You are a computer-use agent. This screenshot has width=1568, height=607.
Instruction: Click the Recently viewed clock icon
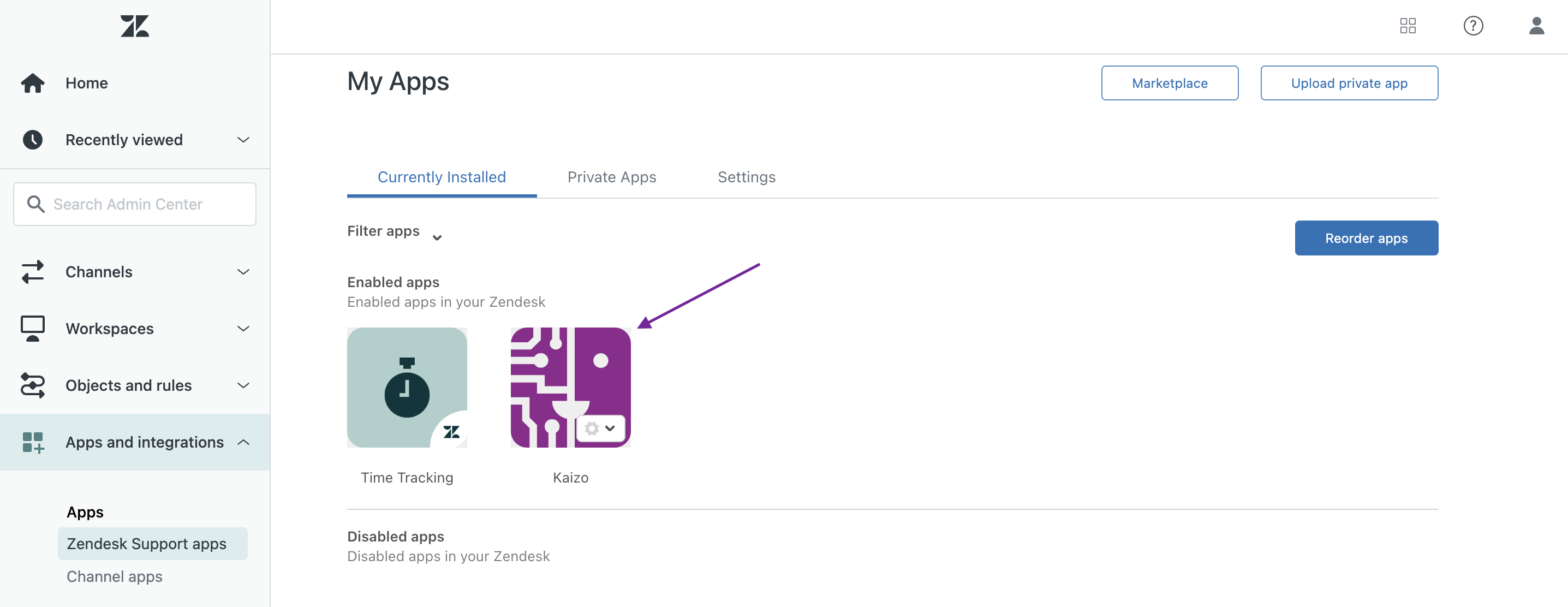pyautogui.click(x=33, y=140)
